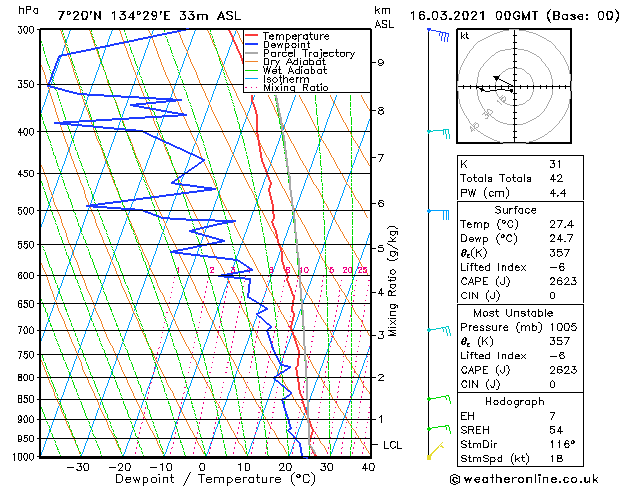Click the 'Most Unstable' section heading
Image resolution: width=629 pixels, height=486 pixels.
tap(513, 313)
